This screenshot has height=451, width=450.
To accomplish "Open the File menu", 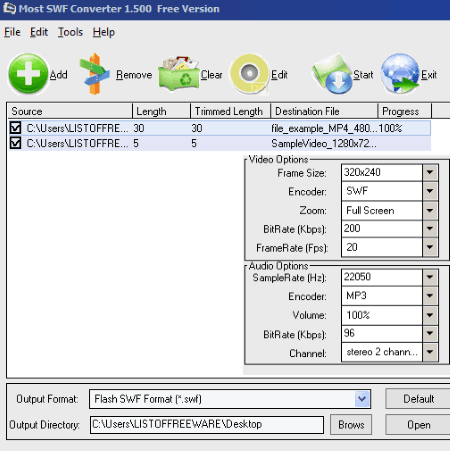I will (x=12, y=32).
